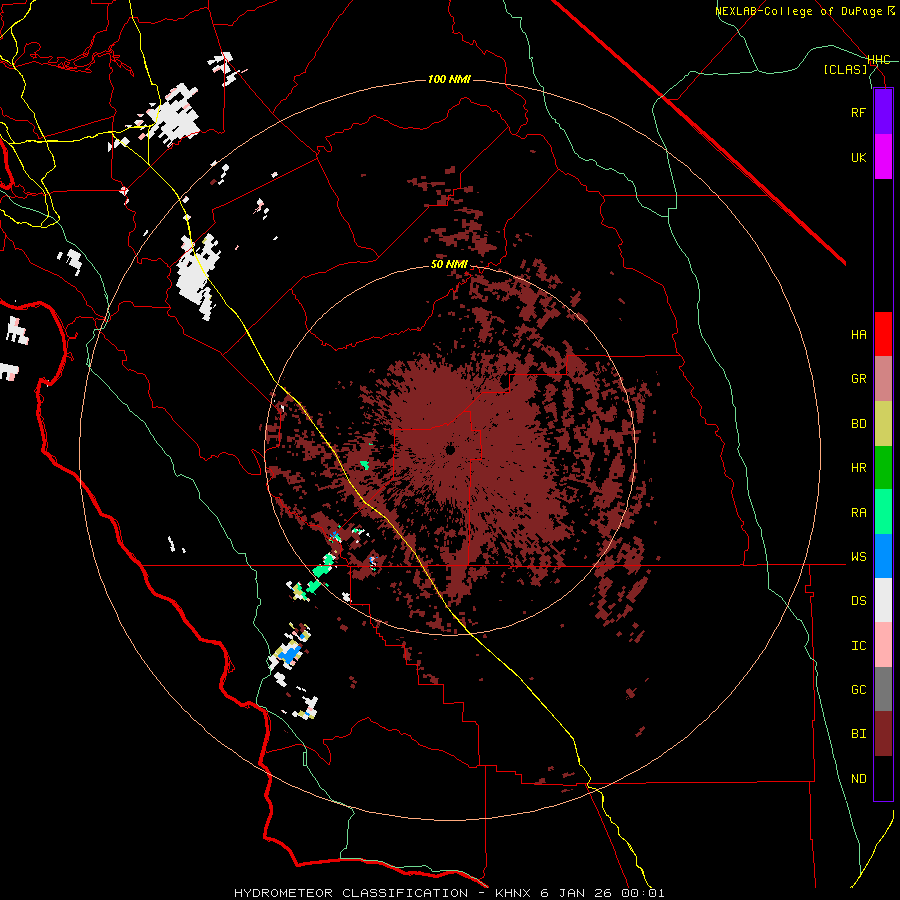Screen dimensions: 900x900
Task: Click the RF legend label
Action: pos(858,112)
